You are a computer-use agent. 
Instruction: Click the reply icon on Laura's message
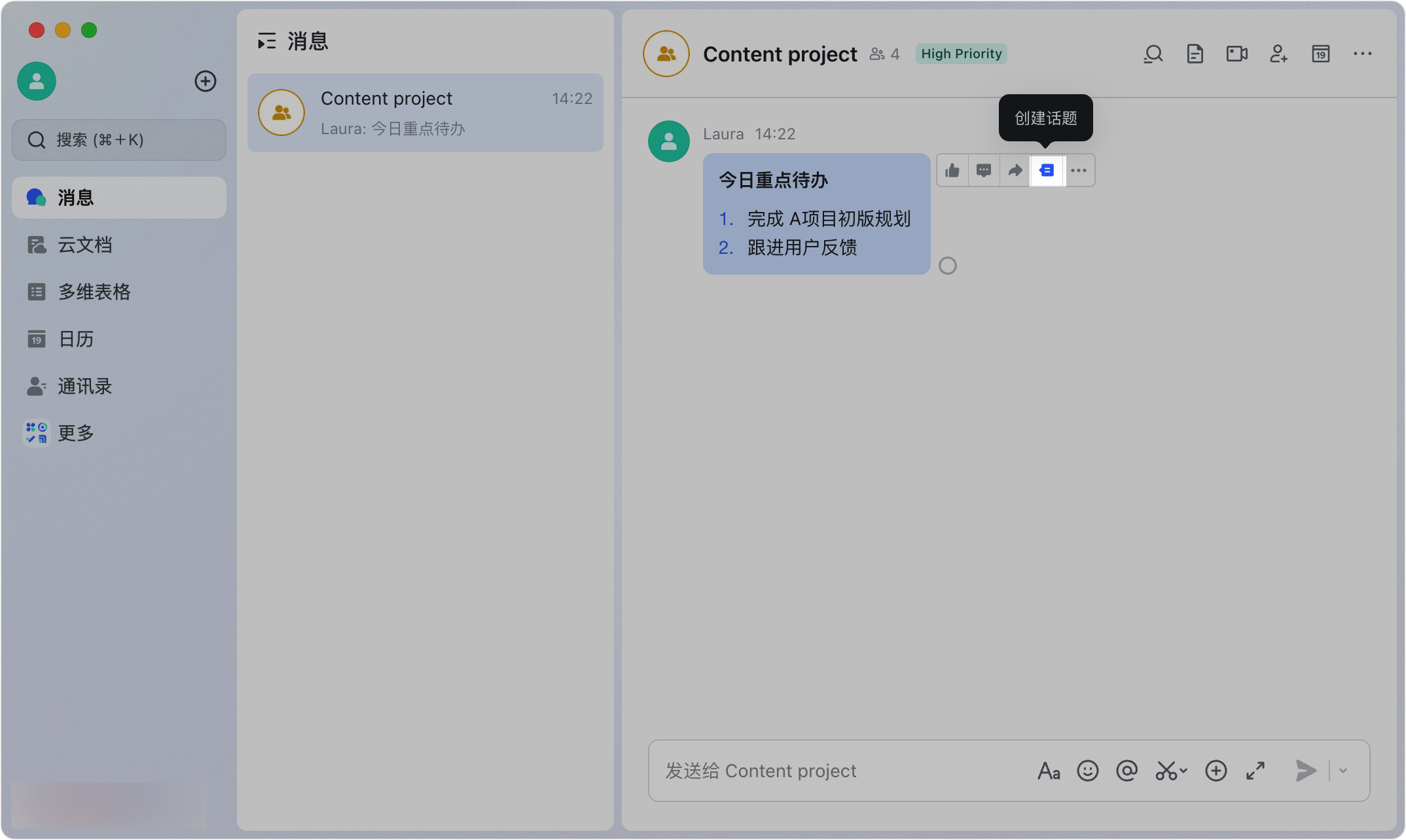pos(983,171)
